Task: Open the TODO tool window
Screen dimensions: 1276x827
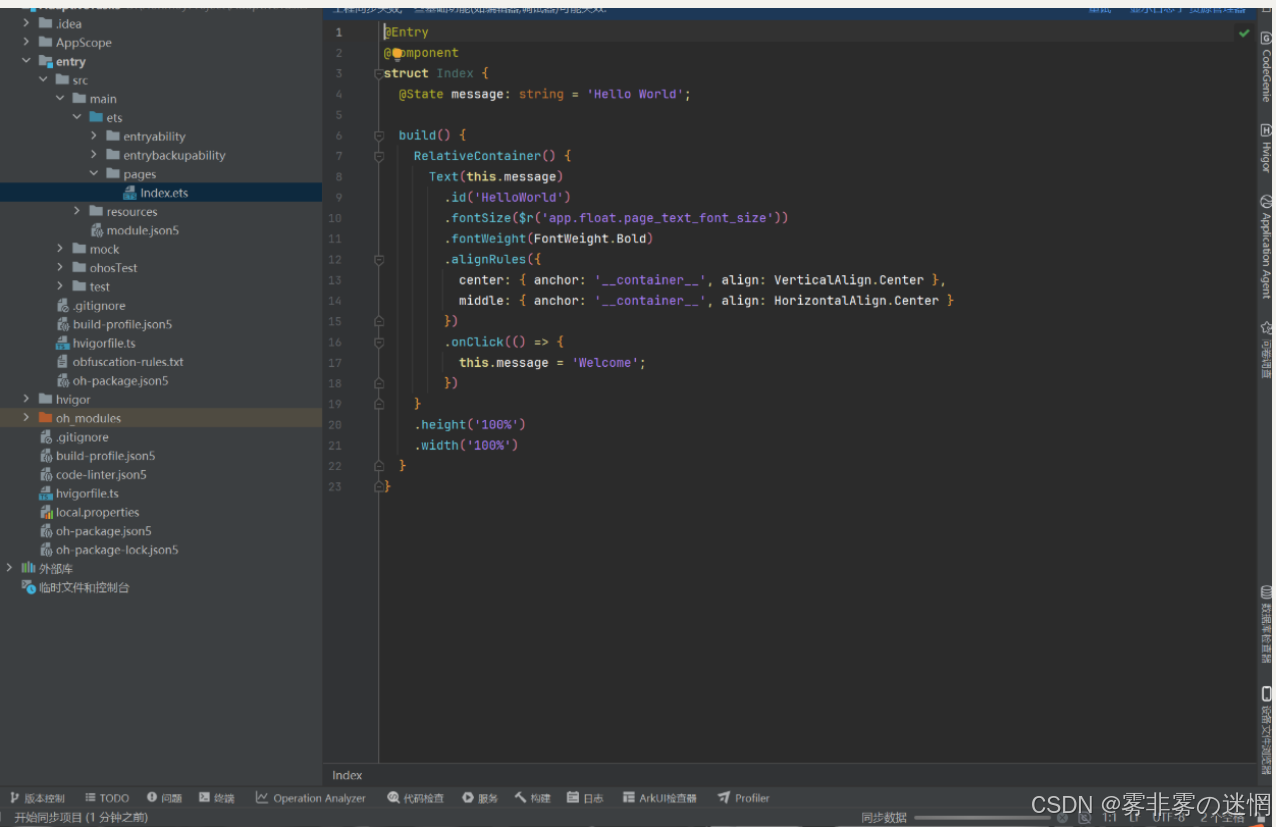Action: click(x=107, y=798)
